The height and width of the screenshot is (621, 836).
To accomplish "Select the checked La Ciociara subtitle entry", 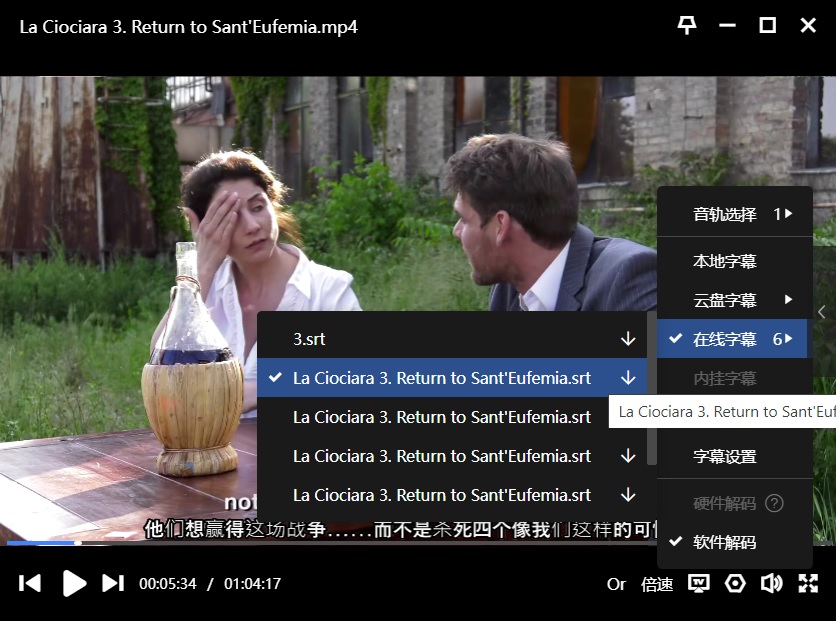I will tap(441, 378).
